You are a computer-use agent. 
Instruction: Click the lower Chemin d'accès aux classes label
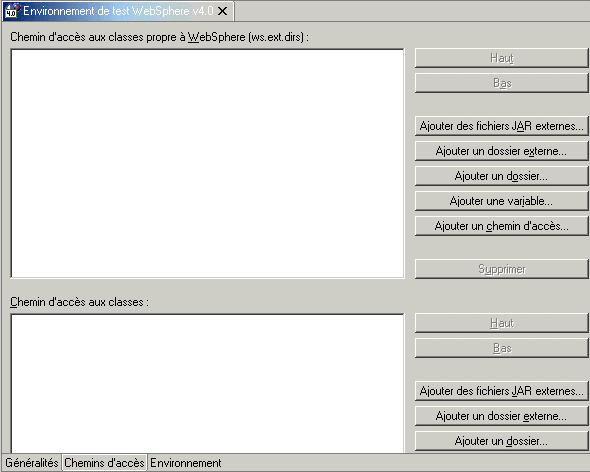tap(79, 302)
